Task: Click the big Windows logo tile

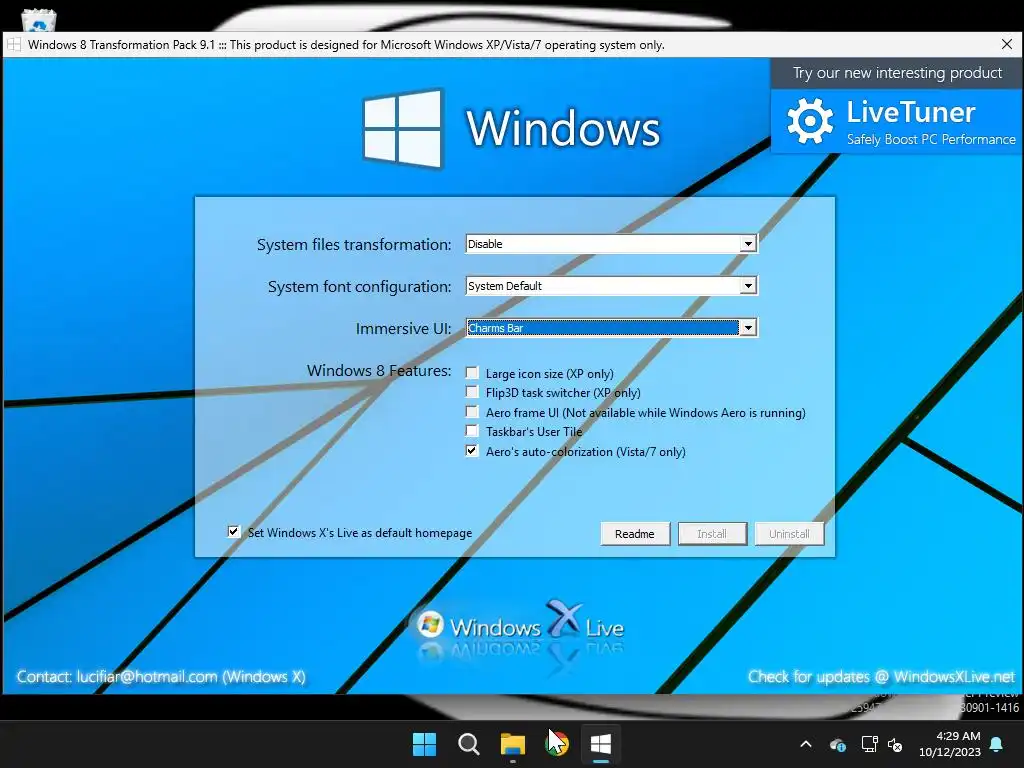Action: [x=403, y=128]
